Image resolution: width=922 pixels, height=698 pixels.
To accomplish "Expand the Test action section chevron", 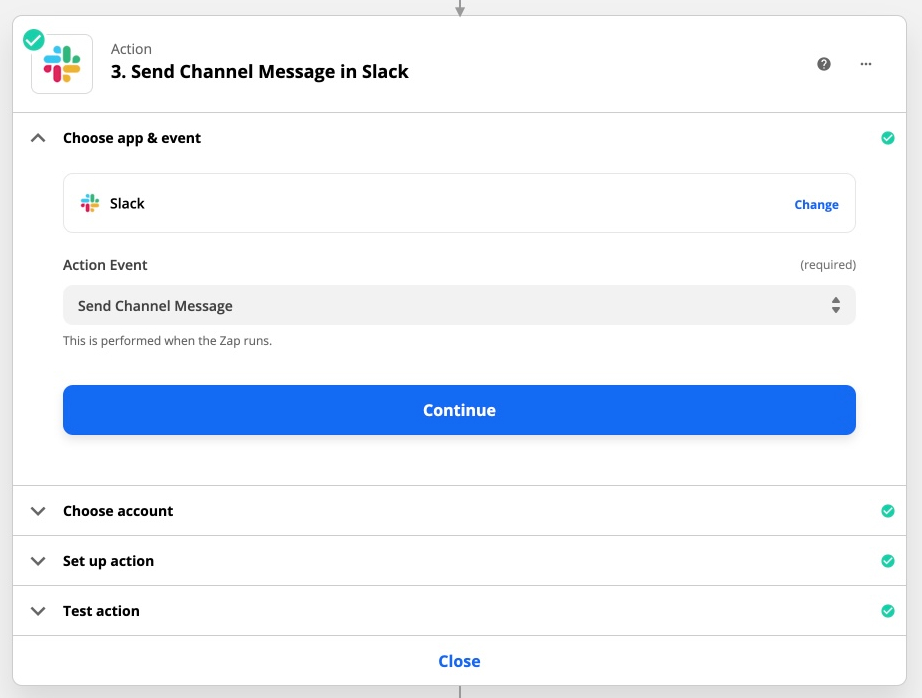I will [x=38, y=611].
